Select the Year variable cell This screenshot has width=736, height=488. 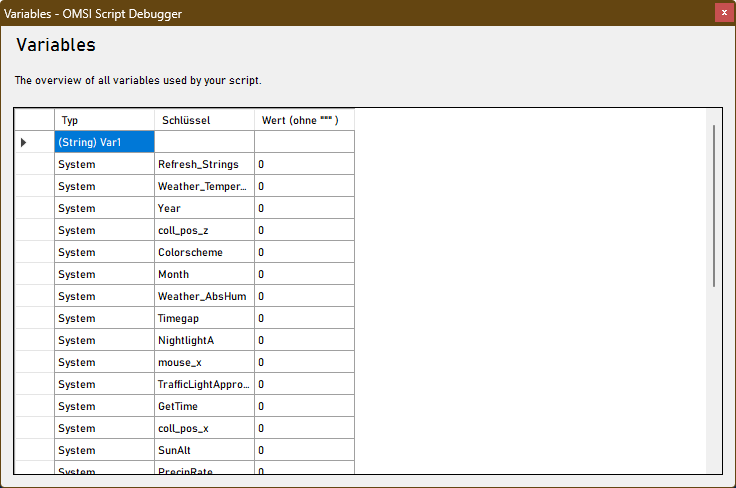click(204, 209)
